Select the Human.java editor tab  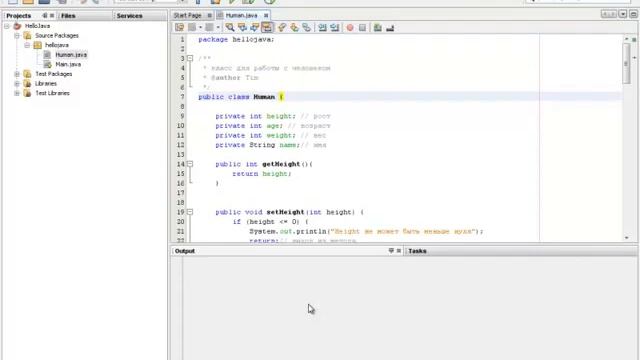point(241,15)
